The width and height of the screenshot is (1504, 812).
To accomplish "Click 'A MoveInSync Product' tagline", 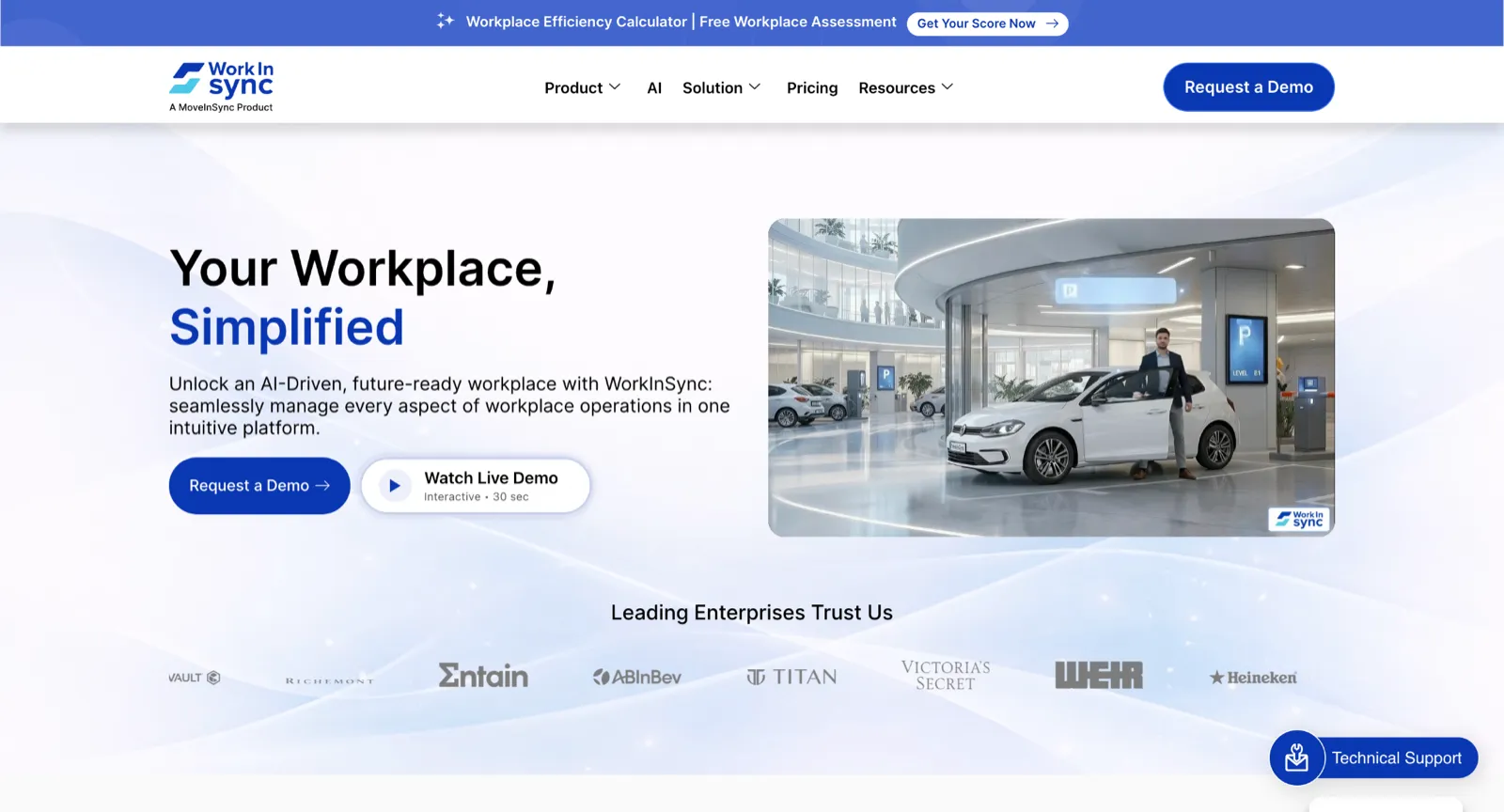I will click(221, 107).
